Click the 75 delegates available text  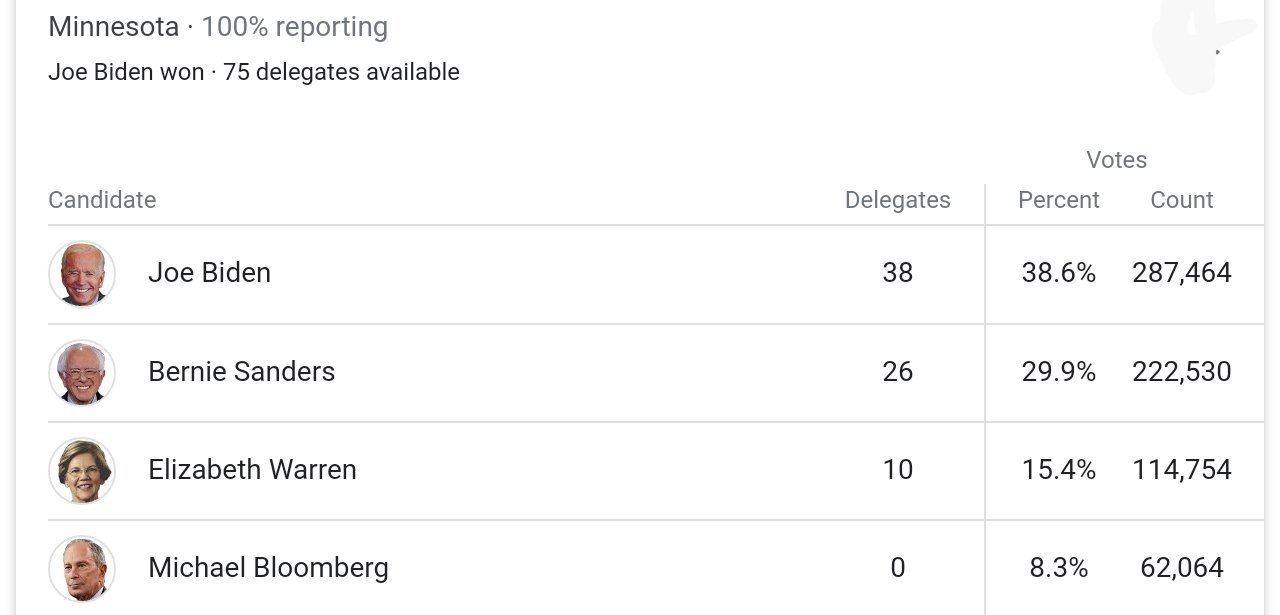click(341, 72)
